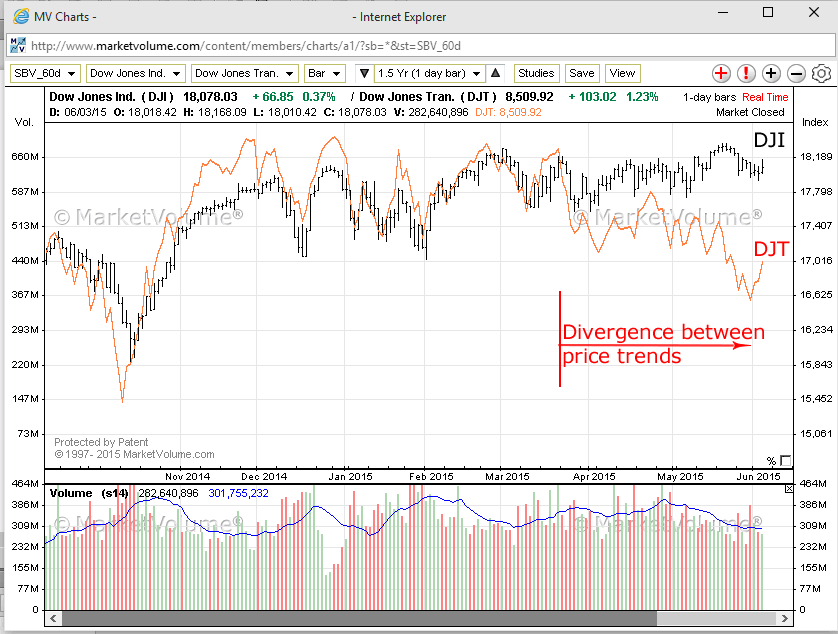
Task: Click the red exclamation alert icon
Action: (x=746, y=74)
